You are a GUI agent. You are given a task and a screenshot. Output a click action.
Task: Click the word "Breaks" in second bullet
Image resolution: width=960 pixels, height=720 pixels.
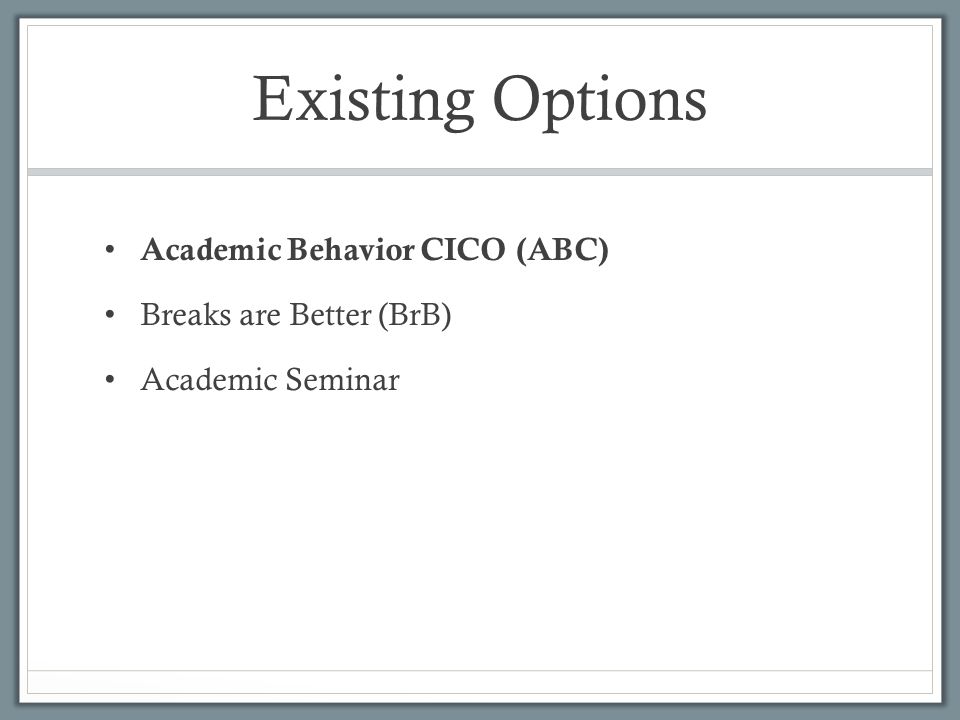186,314
